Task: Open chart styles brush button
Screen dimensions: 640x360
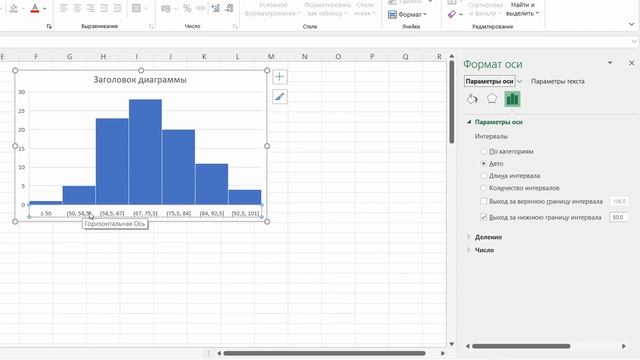Action: coord(280,97)
